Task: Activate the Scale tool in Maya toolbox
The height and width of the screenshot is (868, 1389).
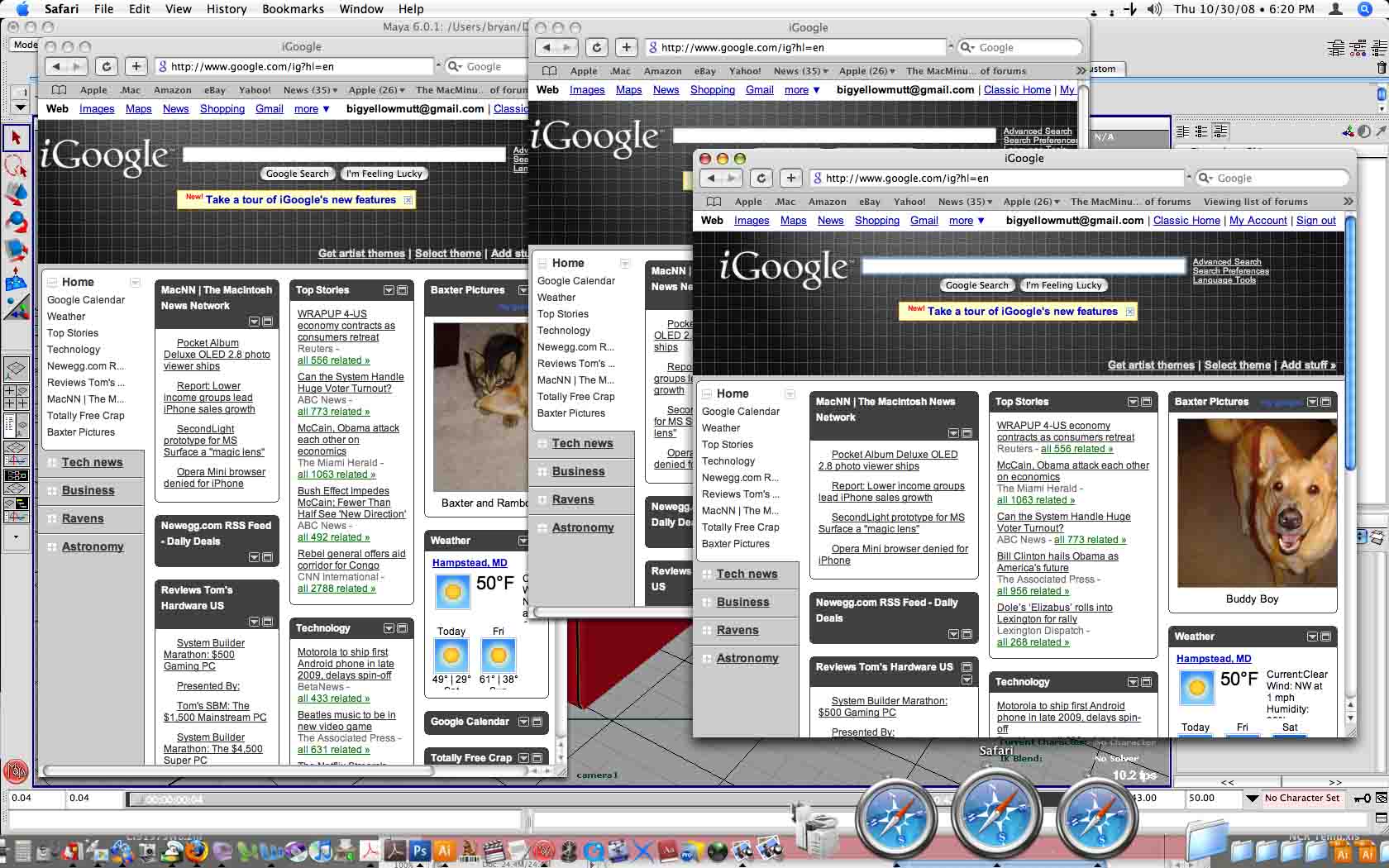Action: tap(16, 250)
